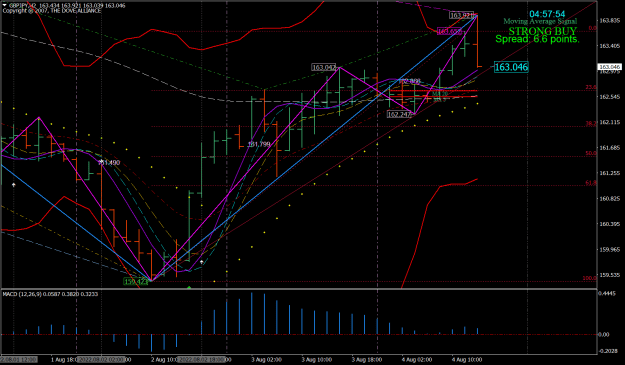Select the 0.4445 MACD scale value
Viewport: 625px width, 365px height.
coord(608,293)
